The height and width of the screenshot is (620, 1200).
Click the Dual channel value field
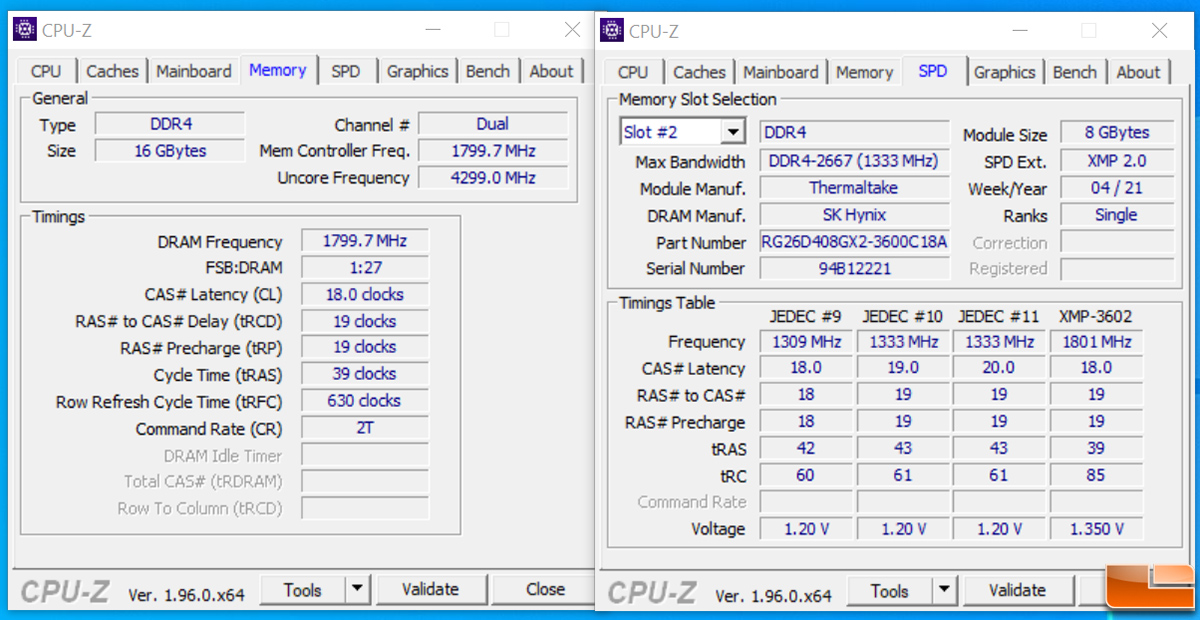point(493,124)
